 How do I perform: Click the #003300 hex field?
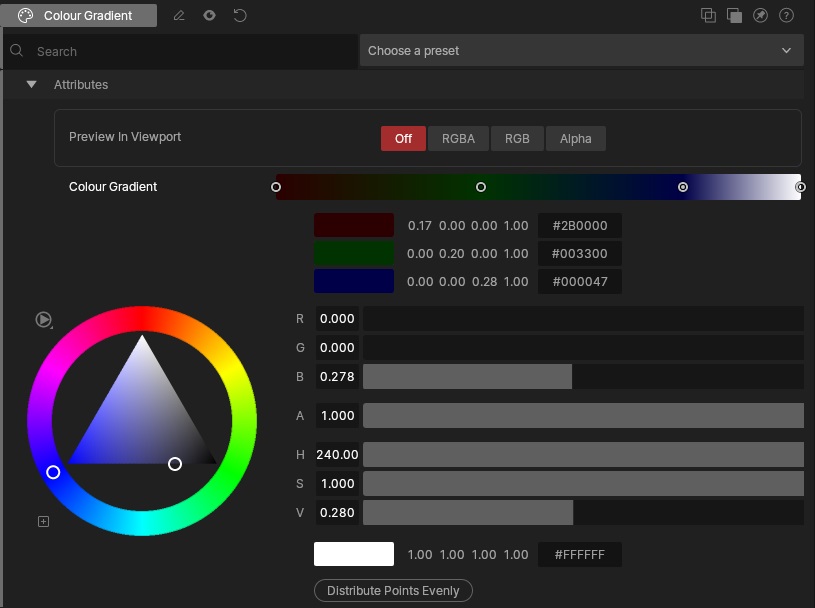click(580, 254)
